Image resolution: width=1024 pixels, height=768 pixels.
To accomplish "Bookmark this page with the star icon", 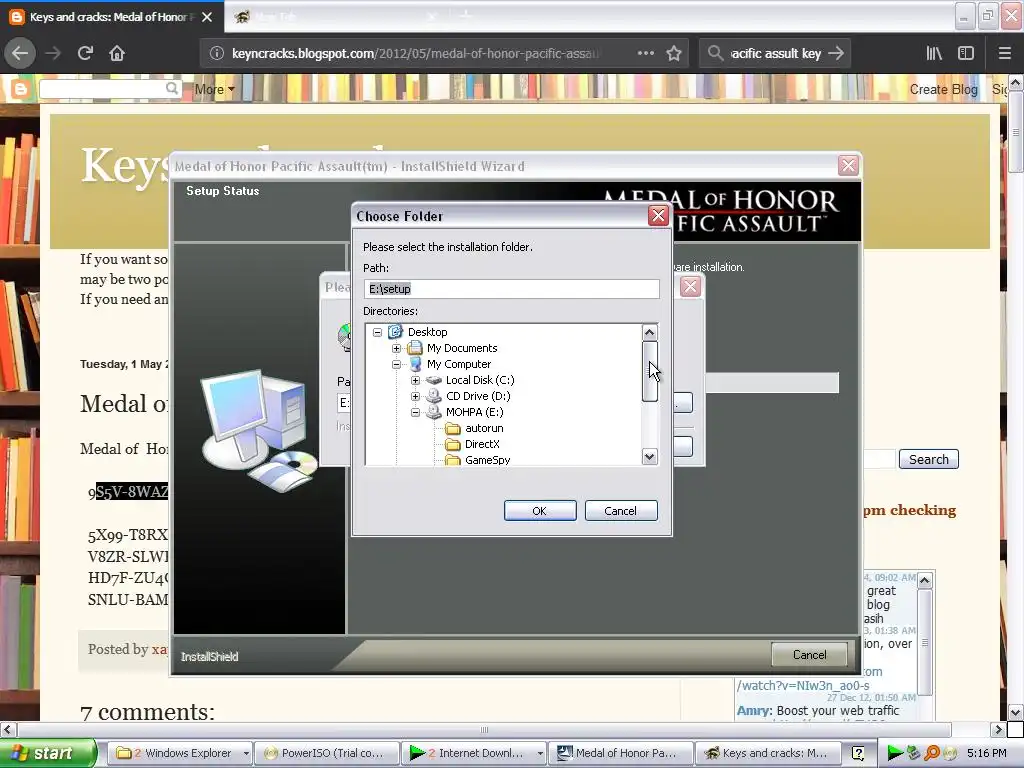I will [x=674, y=53].
